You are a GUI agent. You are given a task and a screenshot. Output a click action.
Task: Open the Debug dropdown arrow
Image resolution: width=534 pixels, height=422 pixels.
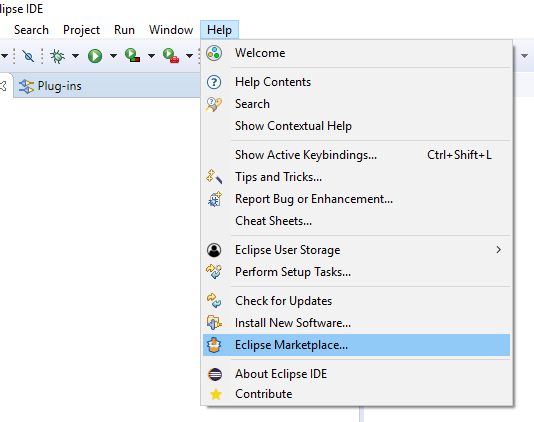point(75,56)
